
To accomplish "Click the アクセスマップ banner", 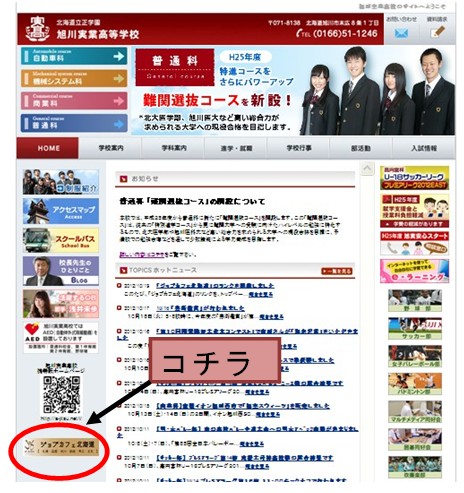I will (x=61, y=211).
